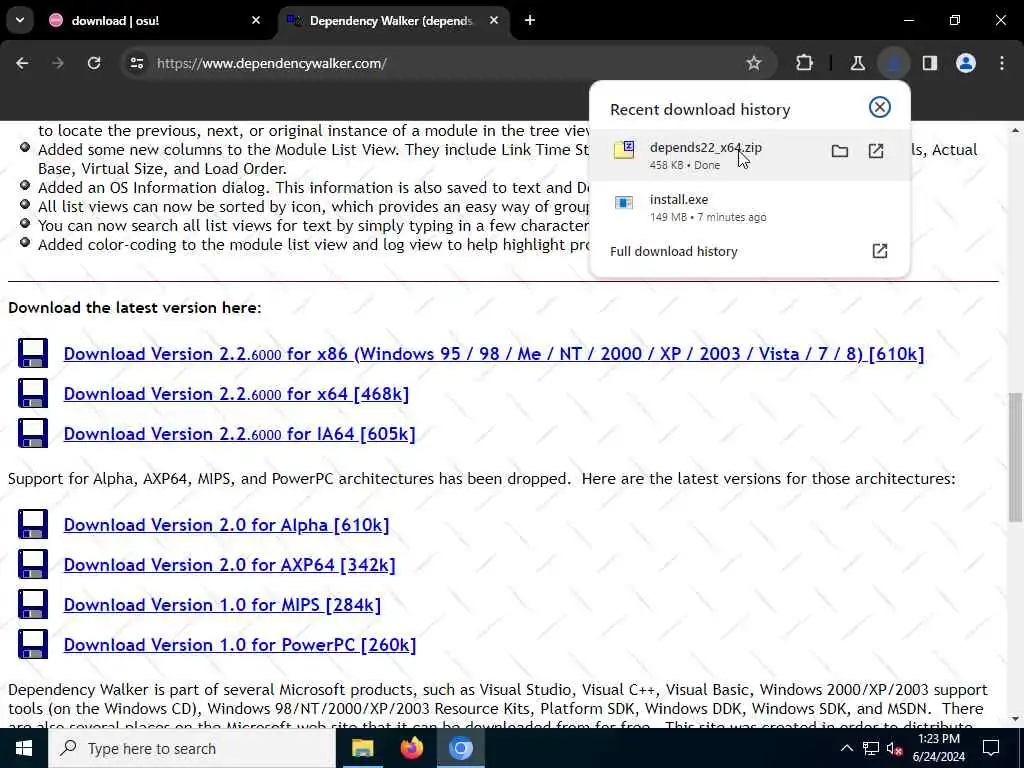Screen dimensions: 1024x768
Task: Click floppy disk icon beside x86 download
Action: coord(33,353)
